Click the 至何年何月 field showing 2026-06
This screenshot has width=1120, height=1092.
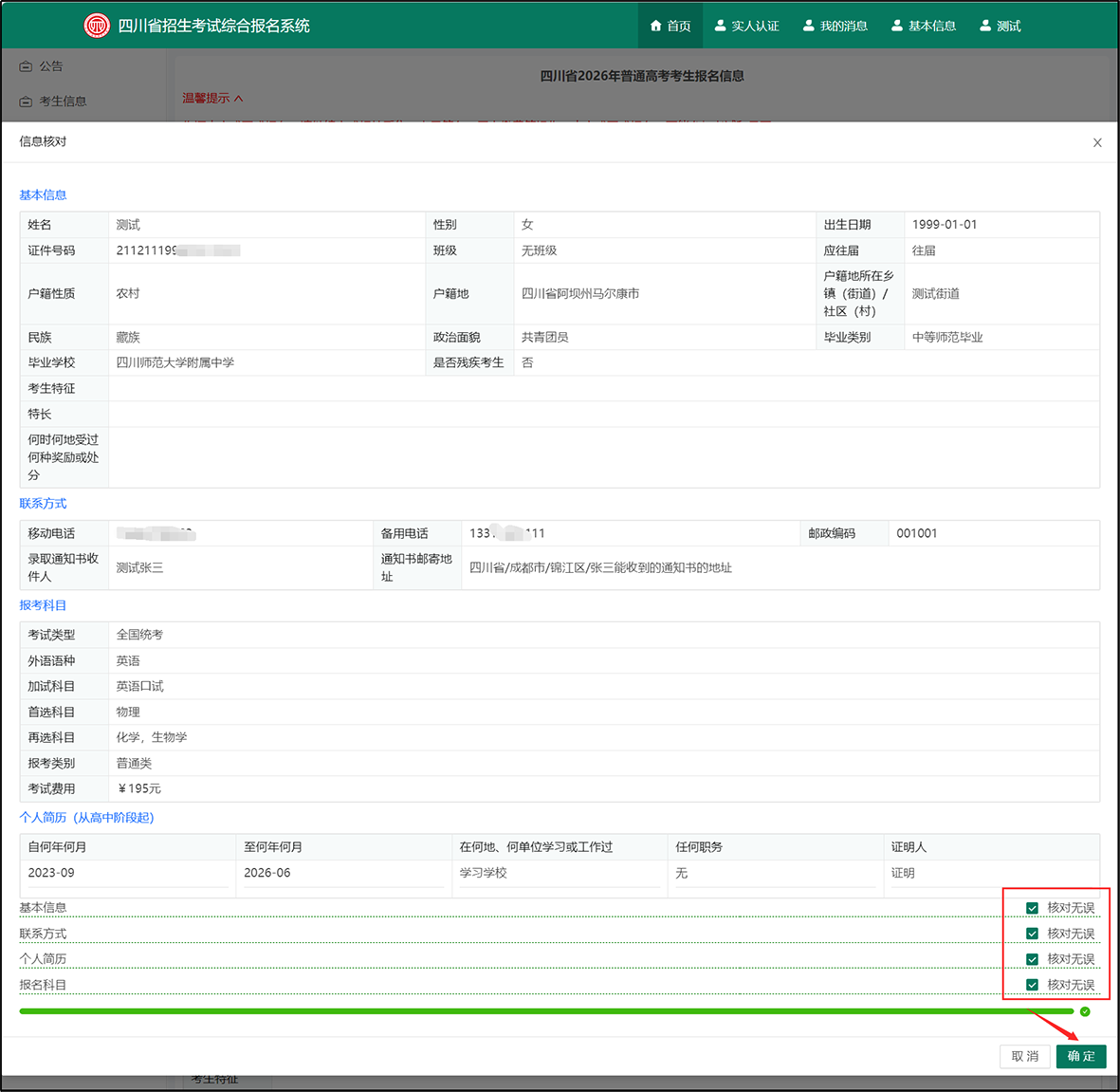pyautogui.click(x=342, y=873)
